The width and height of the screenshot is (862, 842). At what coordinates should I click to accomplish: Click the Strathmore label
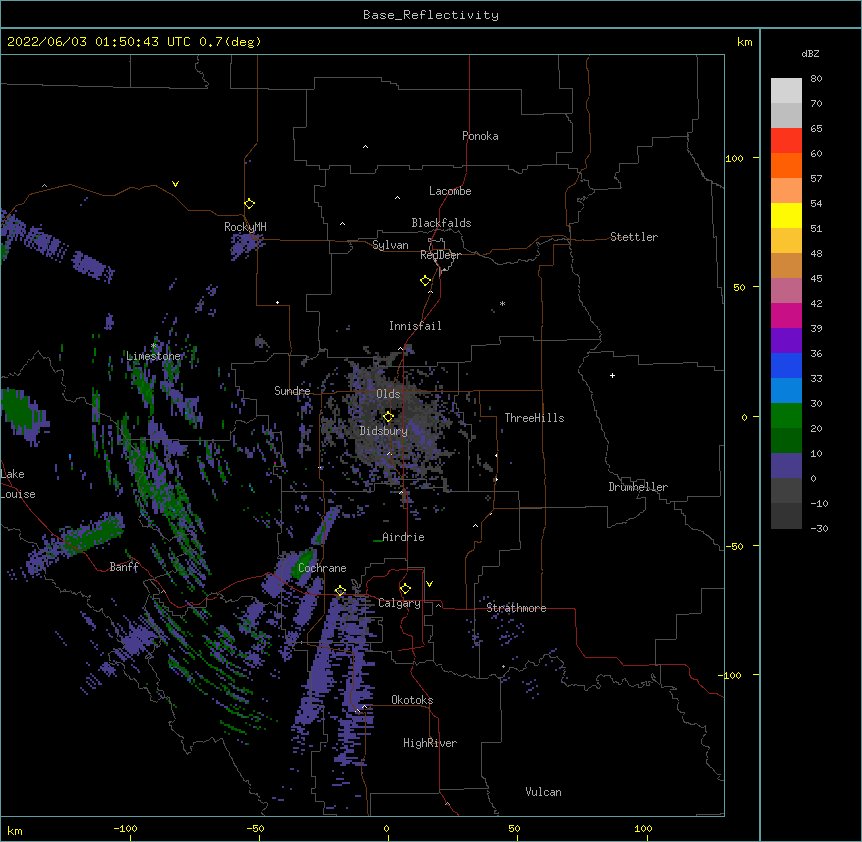516,608
